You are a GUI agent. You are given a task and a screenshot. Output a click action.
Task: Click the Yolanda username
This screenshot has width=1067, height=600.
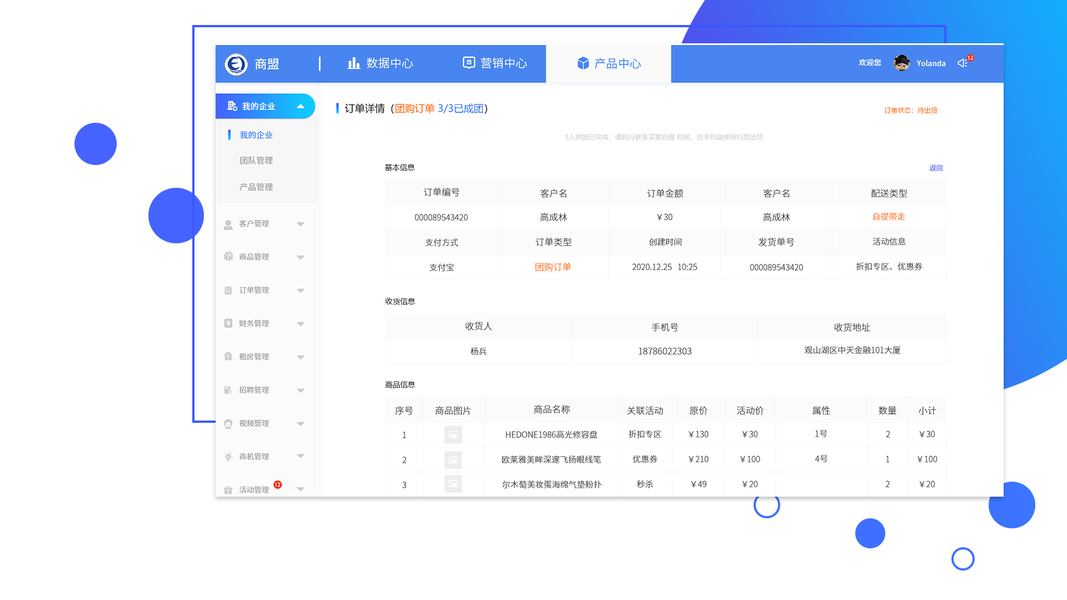tap(931, 63)
